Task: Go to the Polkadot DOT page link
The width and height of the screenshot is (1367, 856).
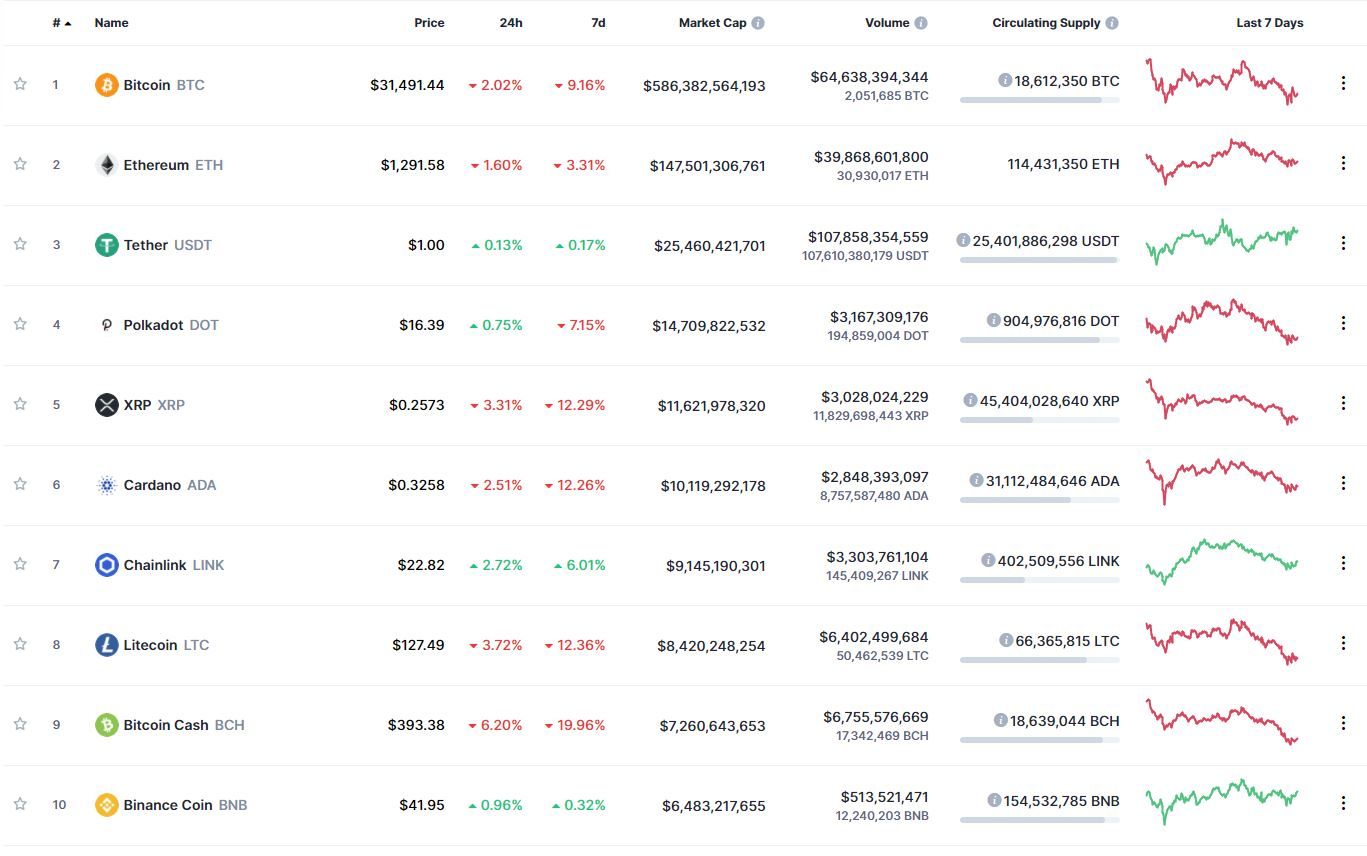Action: [x=171, y=325]
